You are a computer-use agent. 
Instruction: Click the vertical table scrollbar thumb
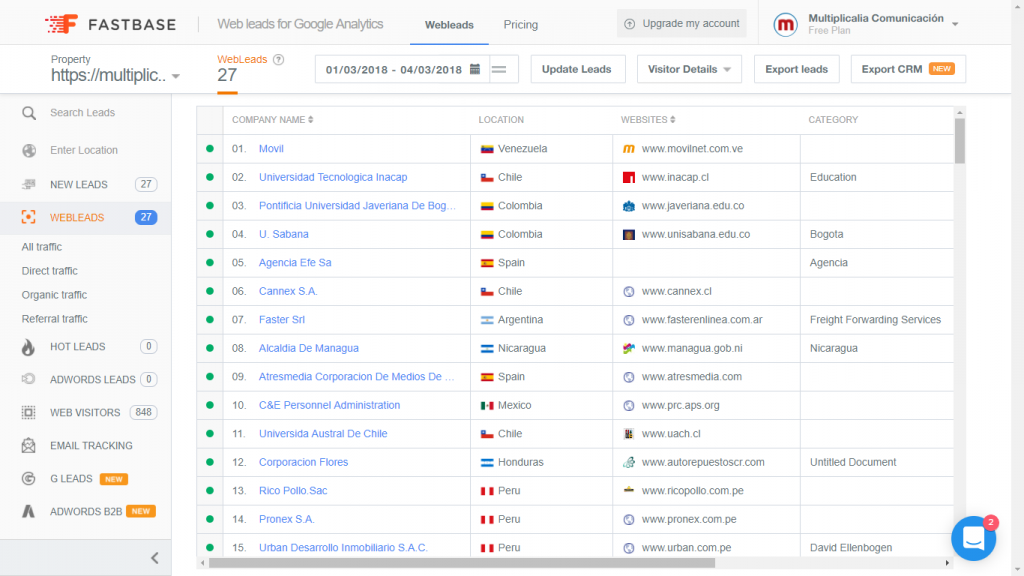(x=959, y=140)
